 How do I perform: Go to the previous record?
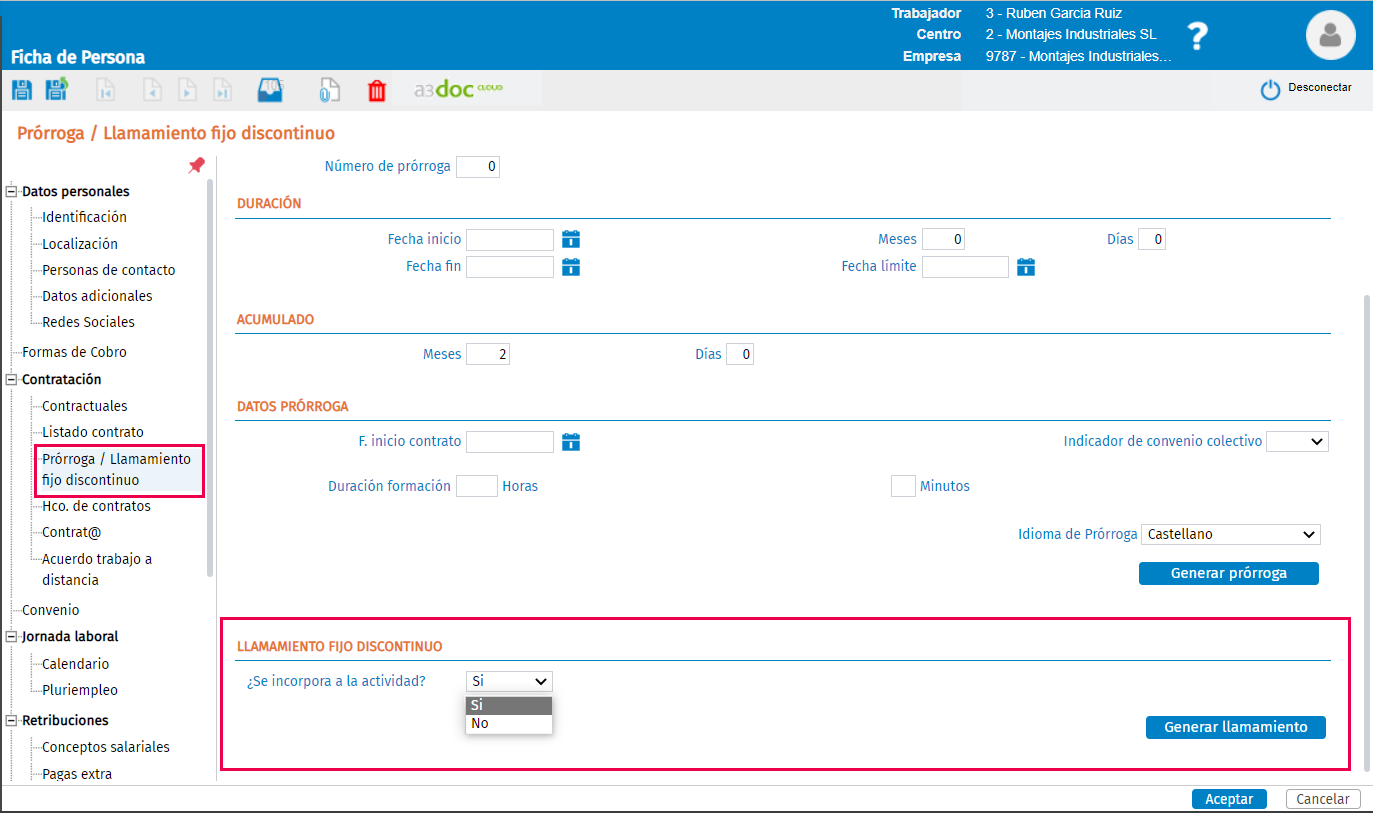153,90
